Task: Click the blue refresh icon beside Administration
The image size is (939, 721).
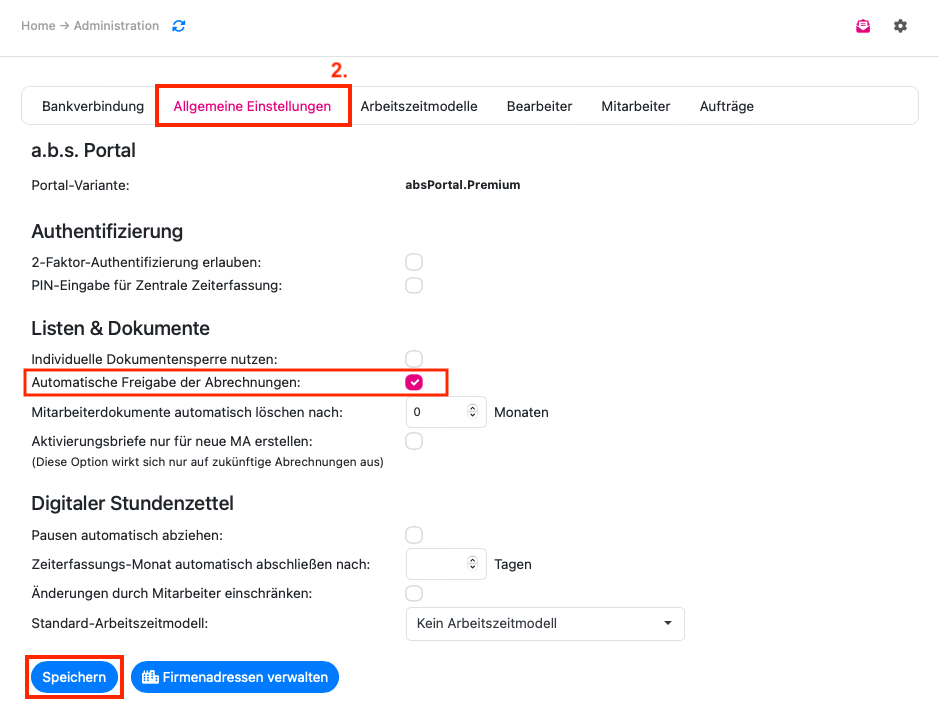Action: [x=178, y=26]
